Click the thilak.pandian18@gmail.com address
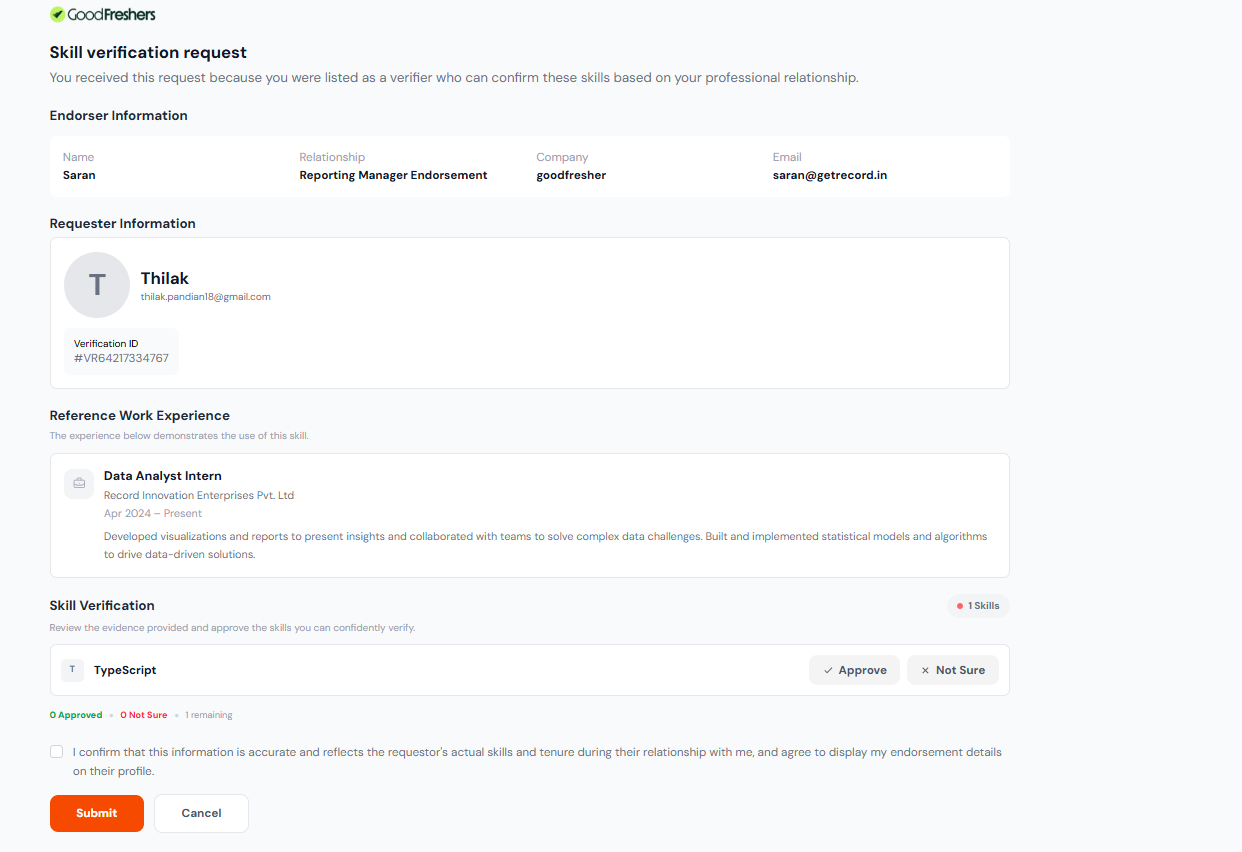This screenshot has height=852, width=1242. click(x=206, y=297)
